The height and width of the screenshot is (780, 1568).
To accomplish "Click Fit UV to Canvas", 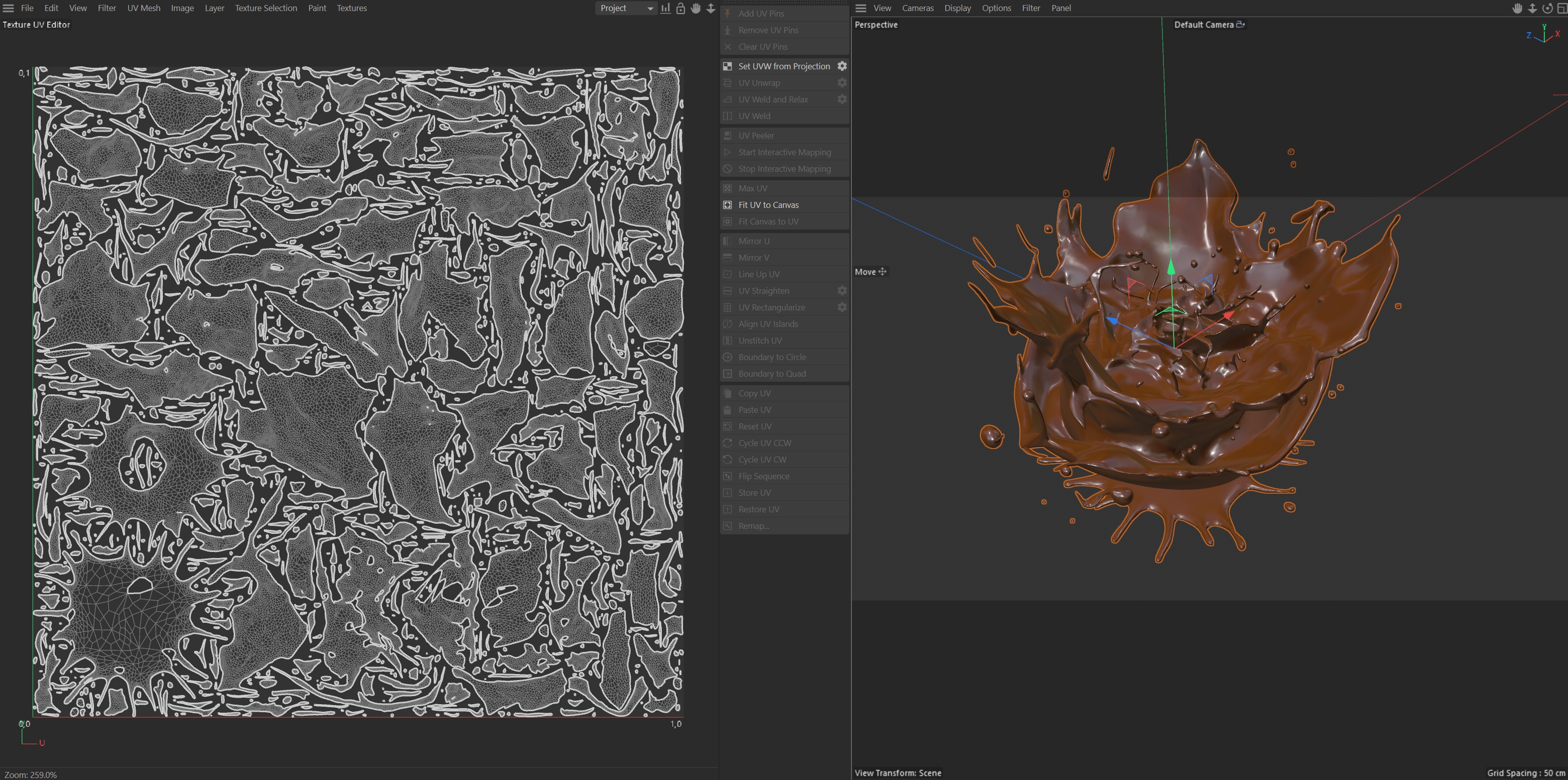I will [x=768, y=205].
